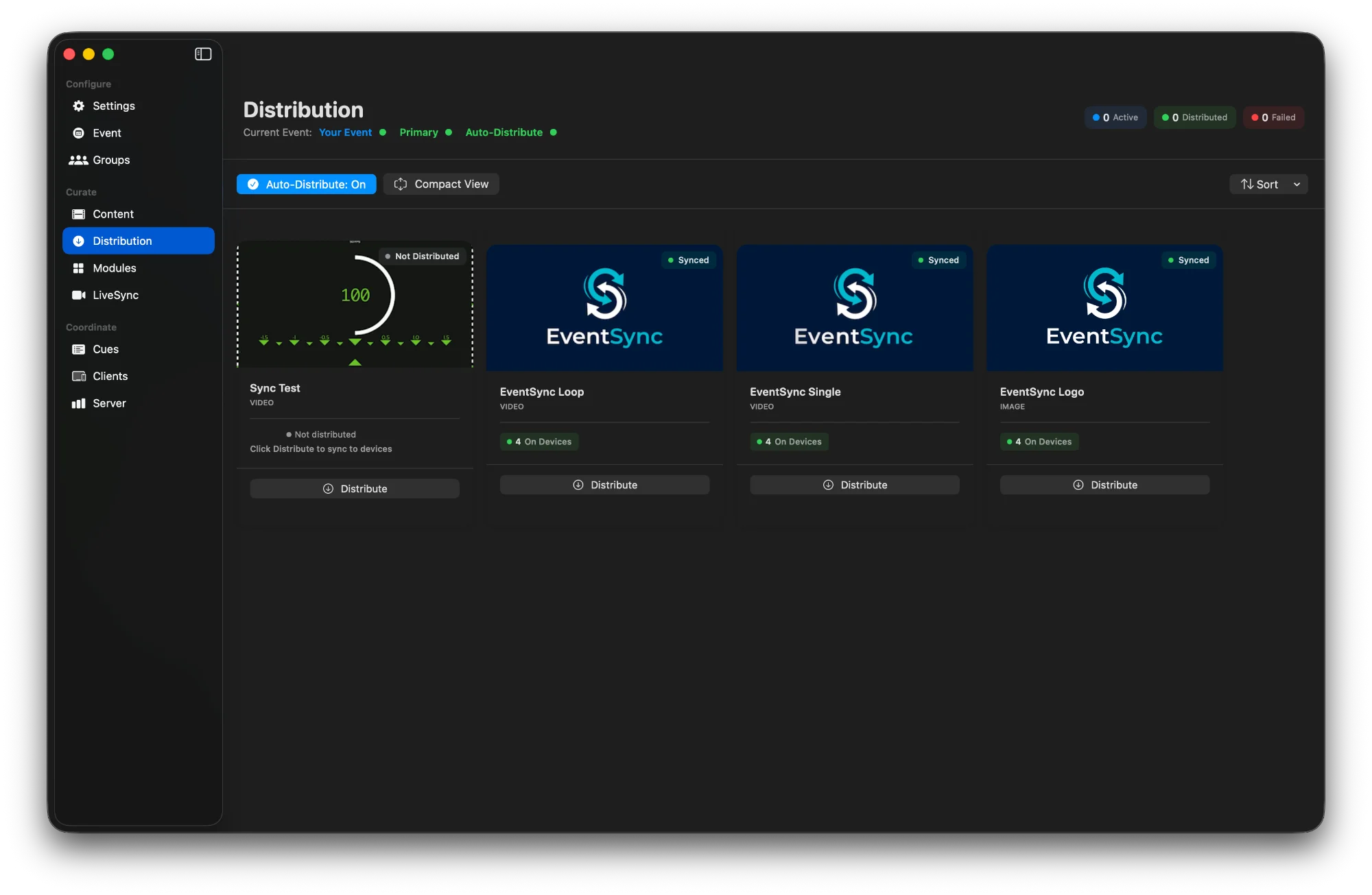This screenshot has width=1372, height=895.
Task: Open the Your Event link
Action: 345,132
